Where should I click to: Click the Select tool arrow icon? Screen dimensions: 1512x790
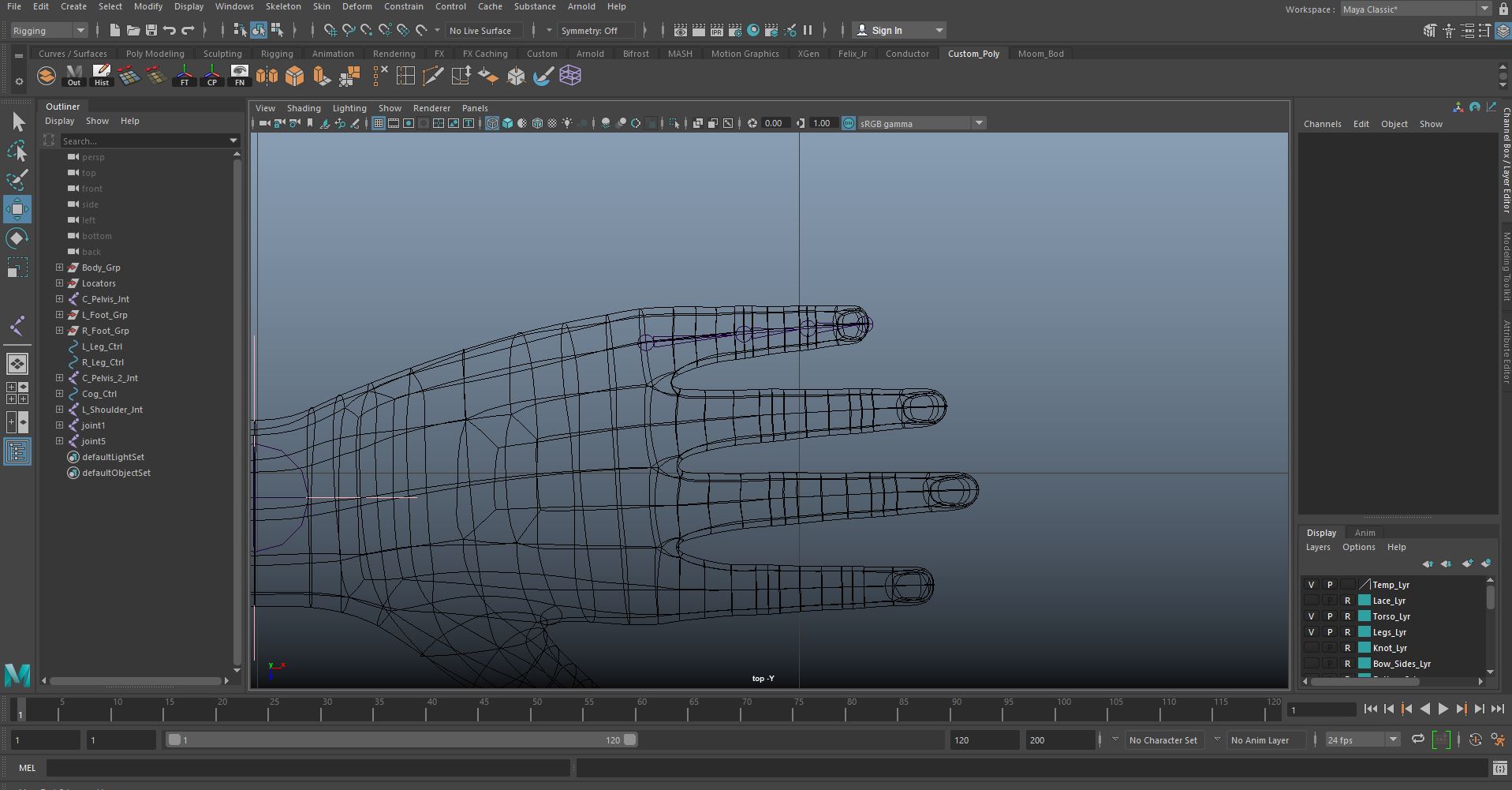point(17,122)
